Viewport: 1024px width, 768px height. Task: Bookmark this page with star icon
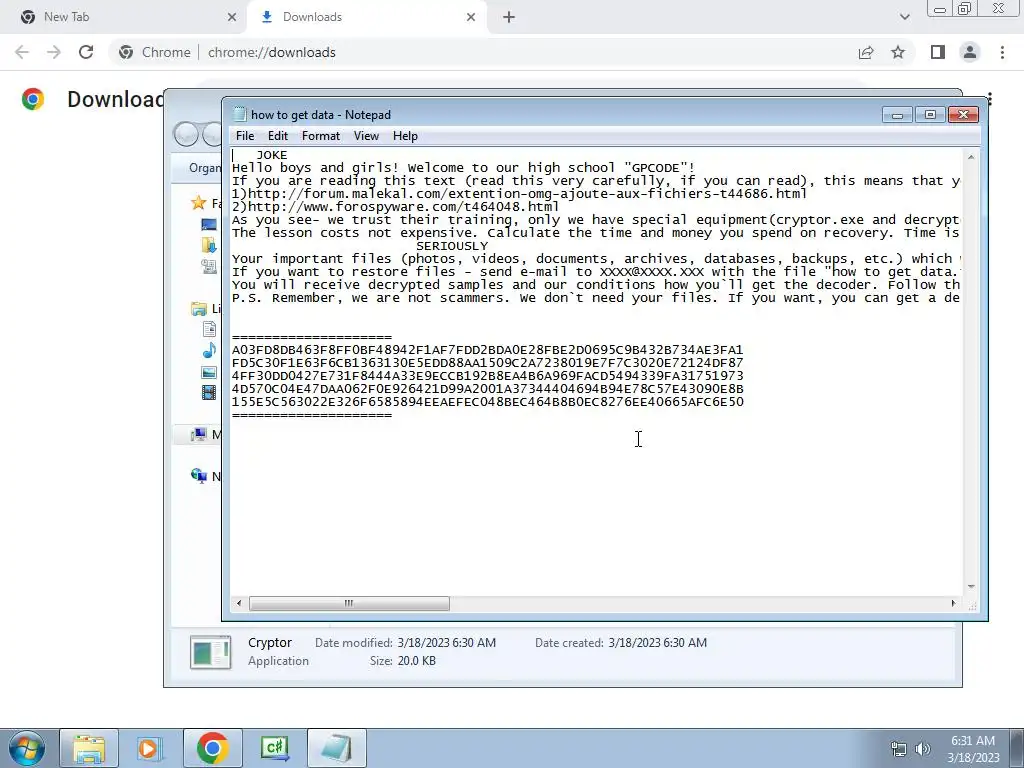coord(898,52)
